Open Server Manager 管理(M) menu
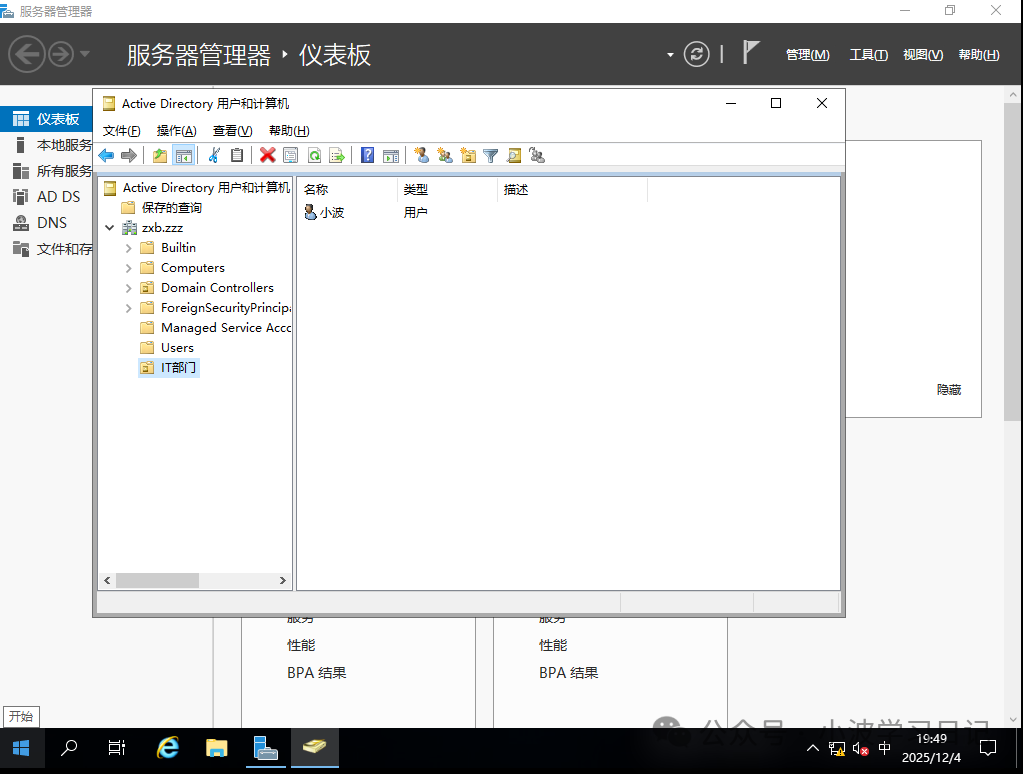Viewport: 1023px width, 774px height. (808, 55)
